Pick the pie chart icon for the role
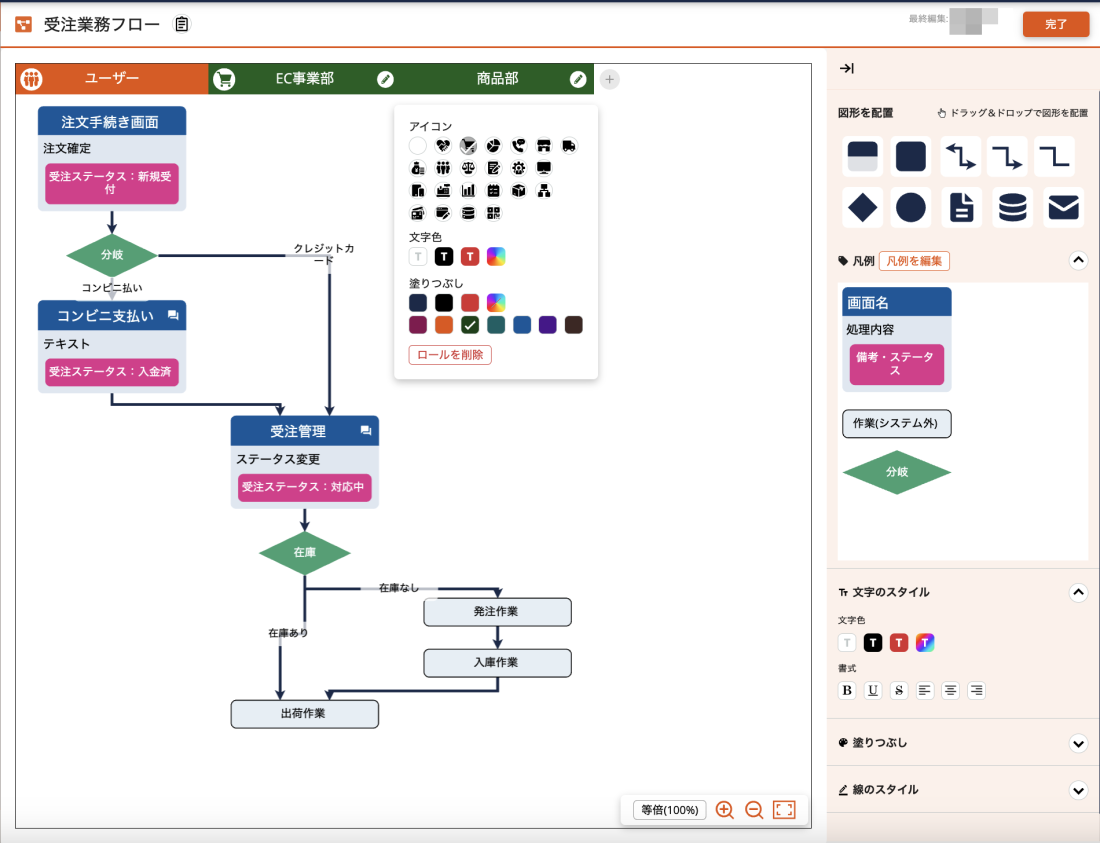The image size is (1100, 843). pyautogui.click(x=491, y=145)
